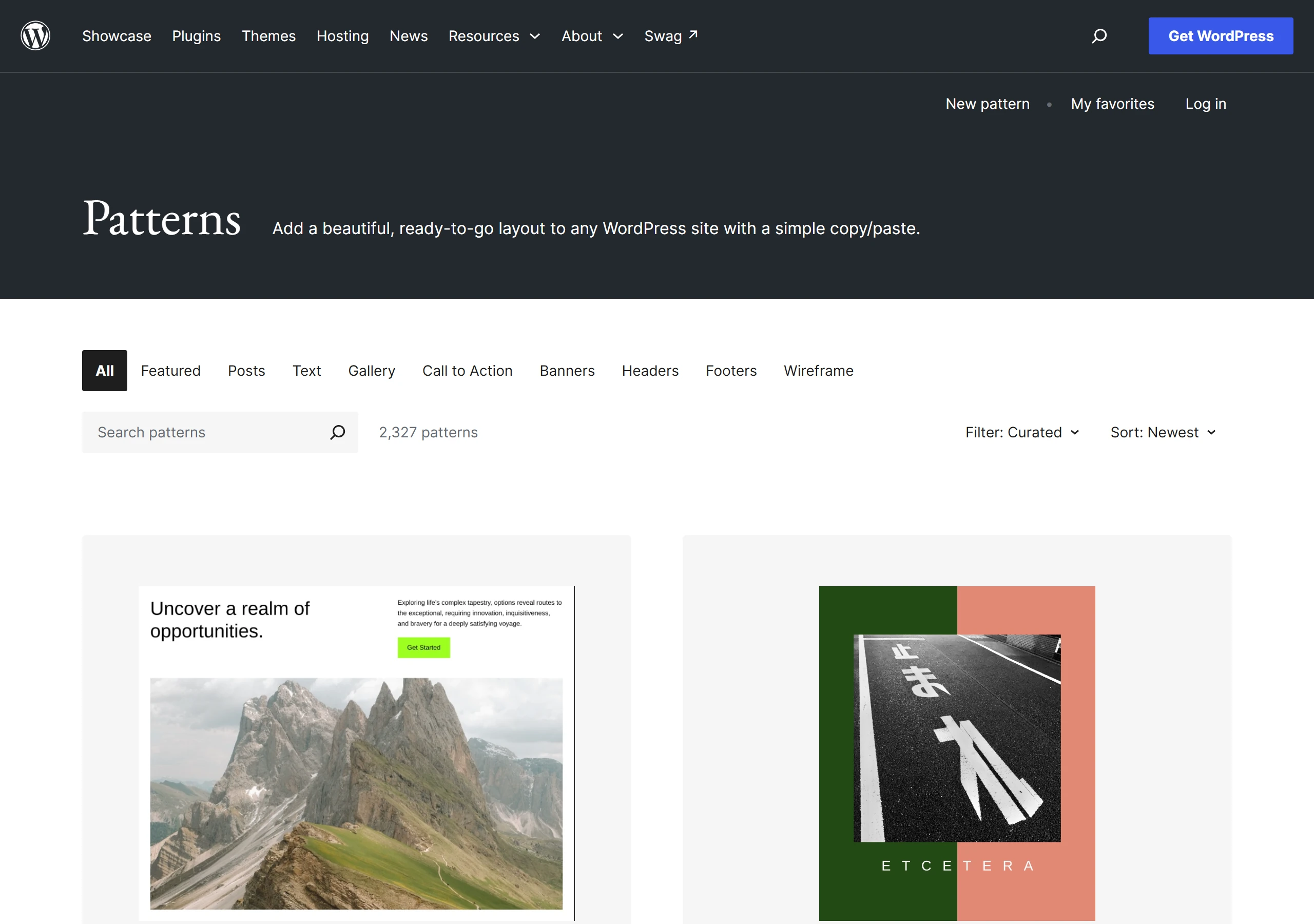
Task: Visit the News section
Action: [409, 36]
